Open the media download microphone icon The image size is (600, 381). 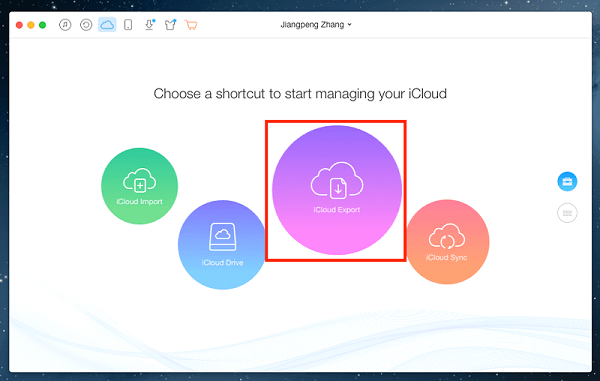tap(149, 25)
